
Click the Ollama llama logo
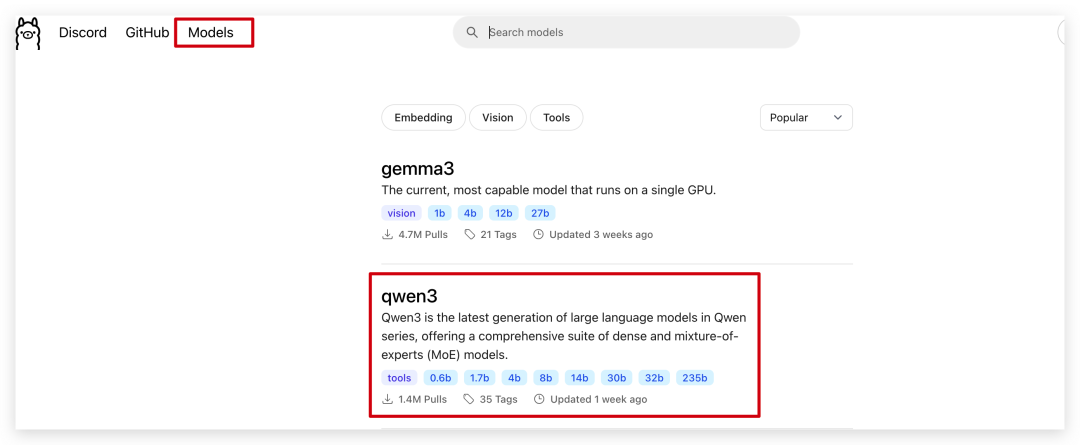point(28,32)
